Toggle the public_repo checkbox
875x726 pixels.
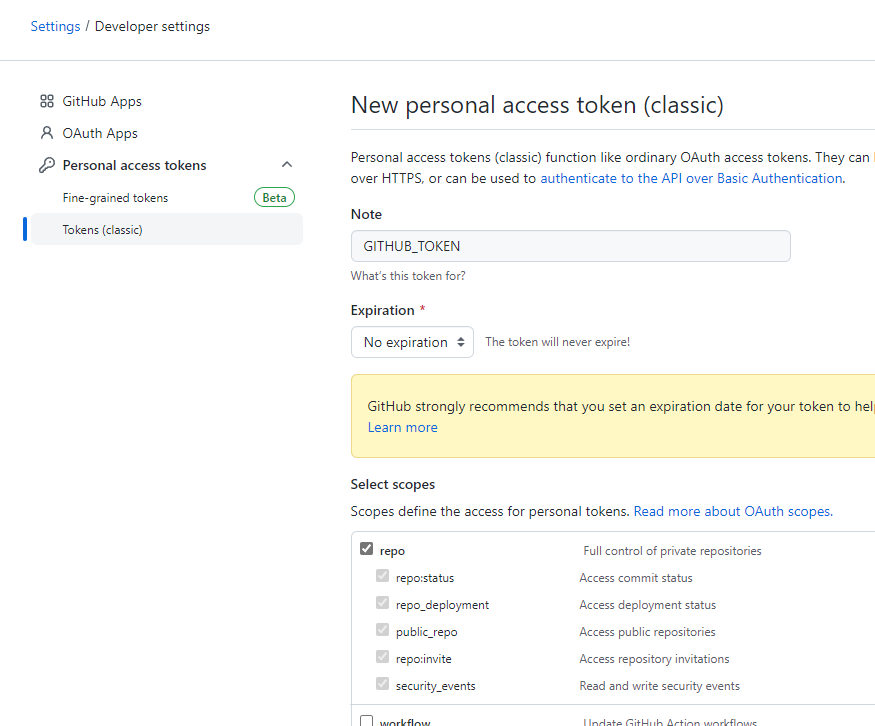coord(382,629)
